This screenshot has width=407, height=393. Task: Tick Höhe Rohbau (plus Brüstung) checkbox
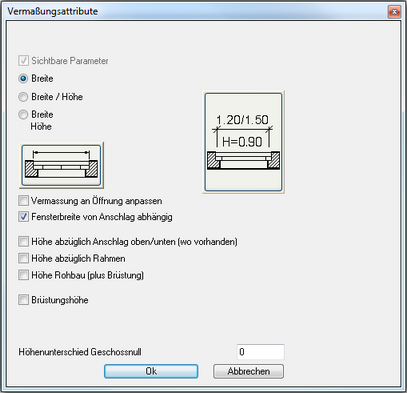point(23,275)
